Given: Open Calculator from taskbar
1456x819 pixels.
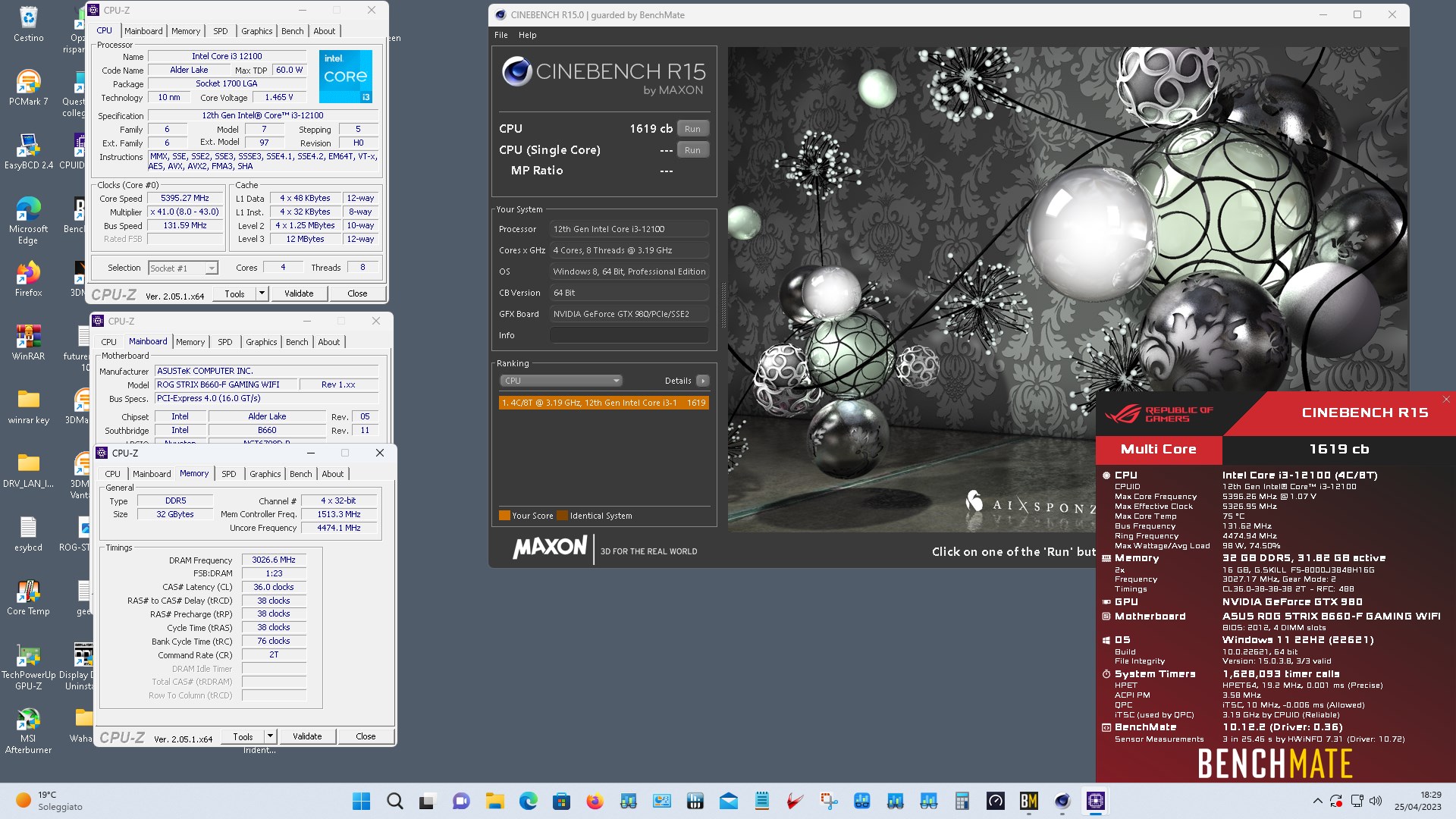Looking at the screenshot, I should pos(962,801).
